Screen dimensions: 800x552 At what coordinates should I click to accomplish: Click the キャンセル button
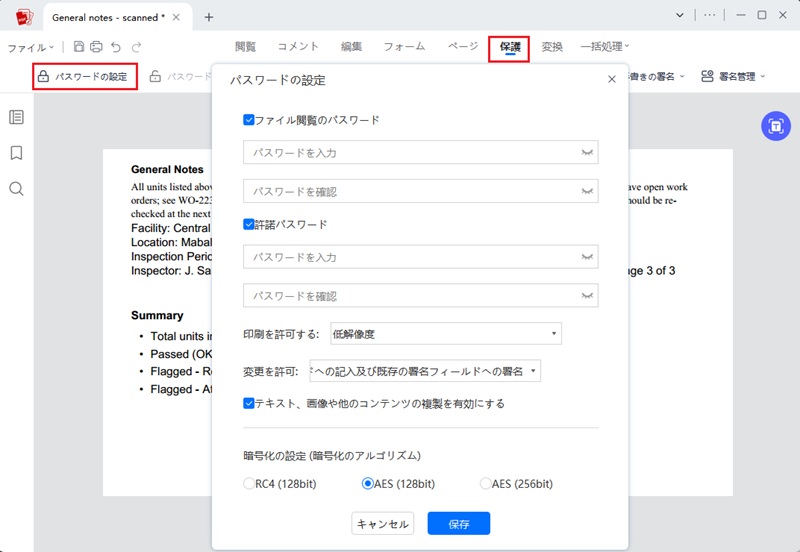(x=383, y=523)
